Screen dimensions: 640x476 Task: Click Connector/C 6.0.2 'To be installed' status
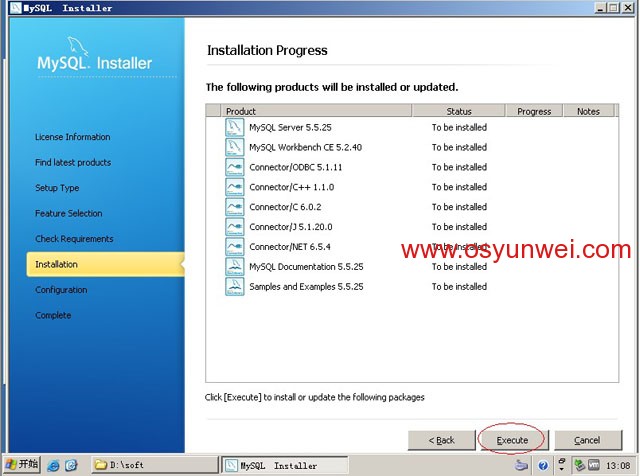[459, 207]
